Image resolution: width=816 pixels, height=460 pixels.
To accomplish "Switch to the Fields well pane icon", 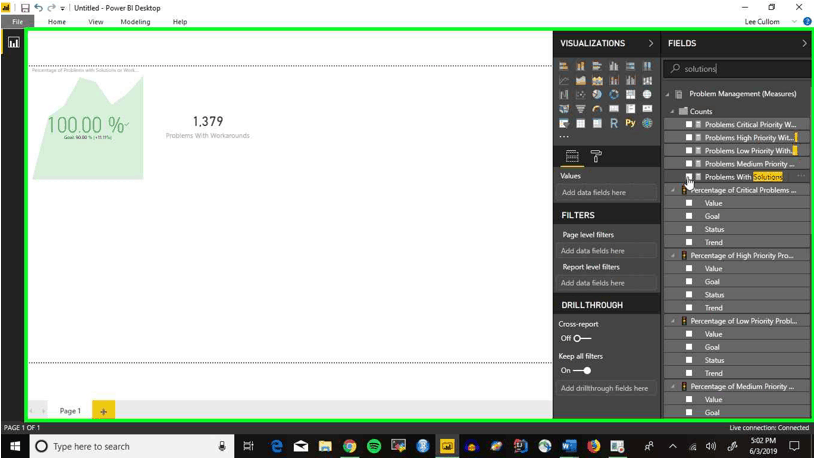I will point(572,156).
